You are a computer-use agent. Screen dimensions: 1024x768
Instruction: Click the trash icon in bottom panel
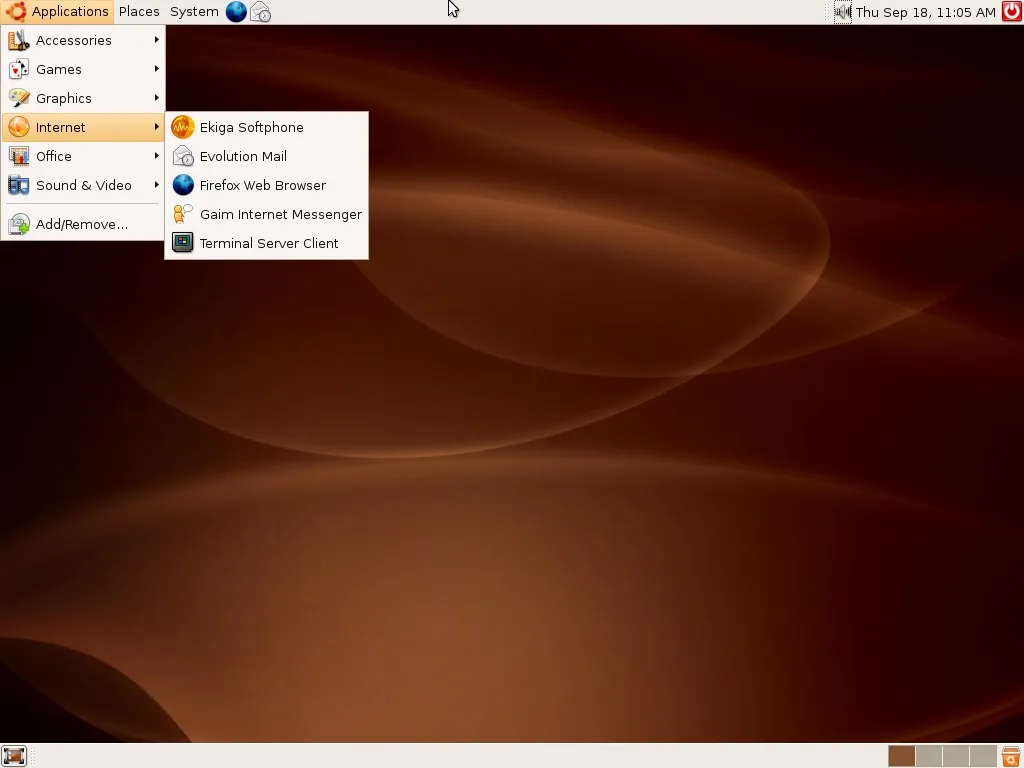[1011, 756]
